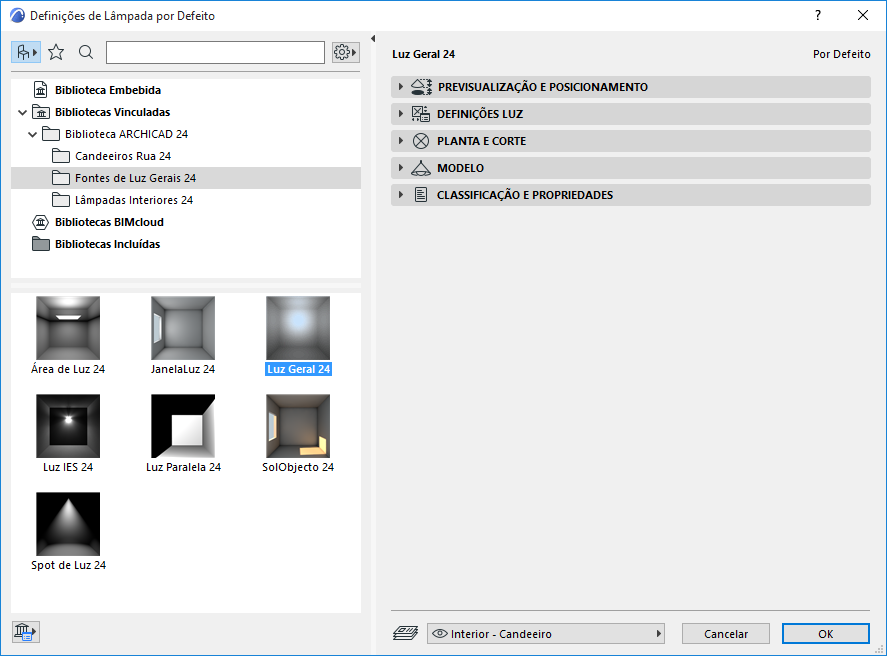Click Candeeiros Rua 24 folder icon

pos(61,156)
